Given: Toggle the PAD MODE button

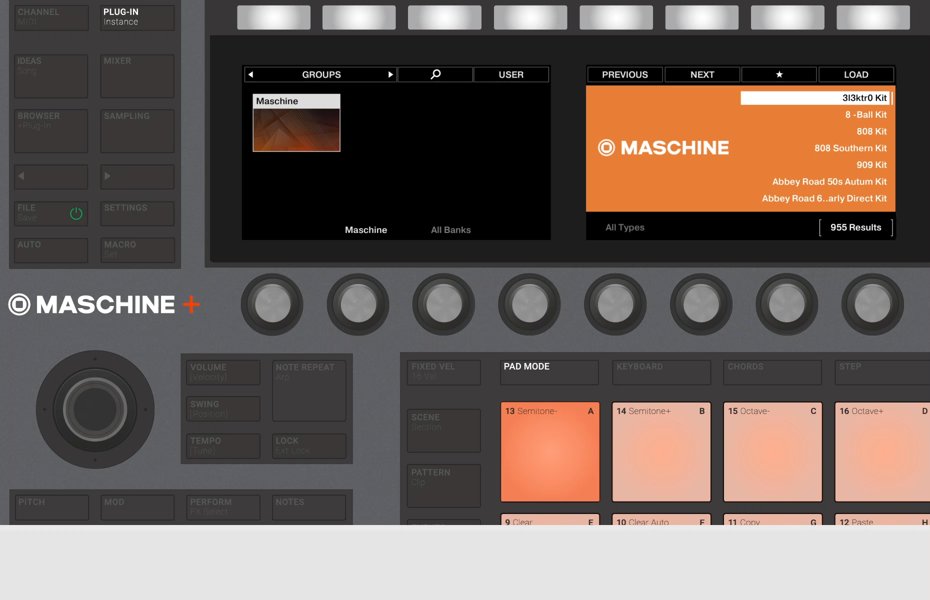Looking at the screenshot, I should [x=549, y=372].
